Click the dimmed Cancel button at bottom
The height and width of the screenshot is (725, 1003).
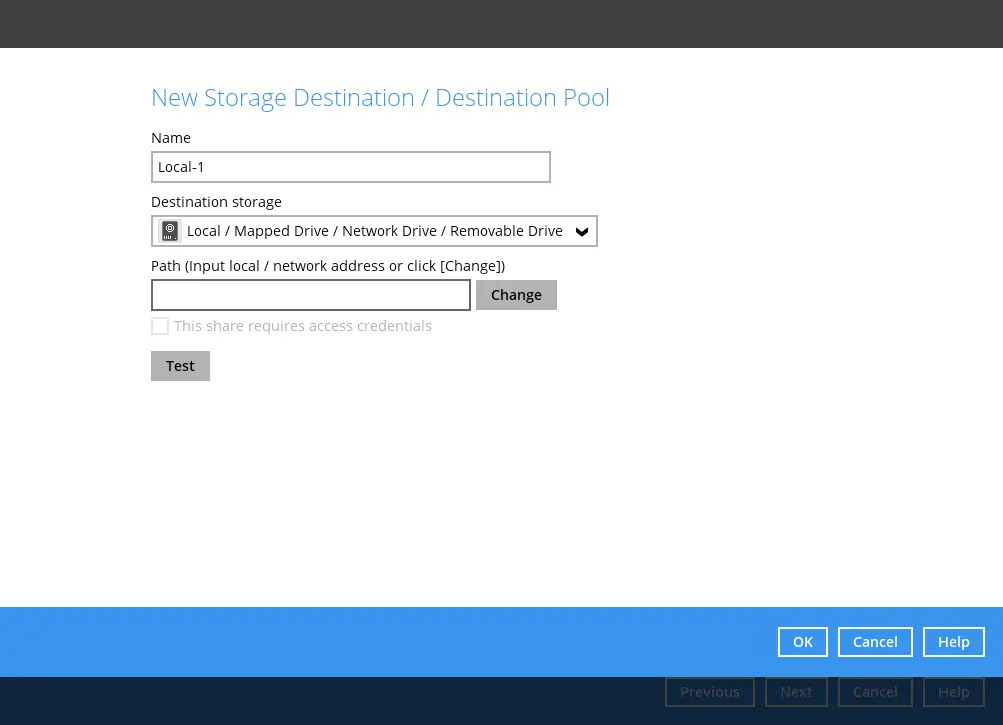tap(874, 692)
